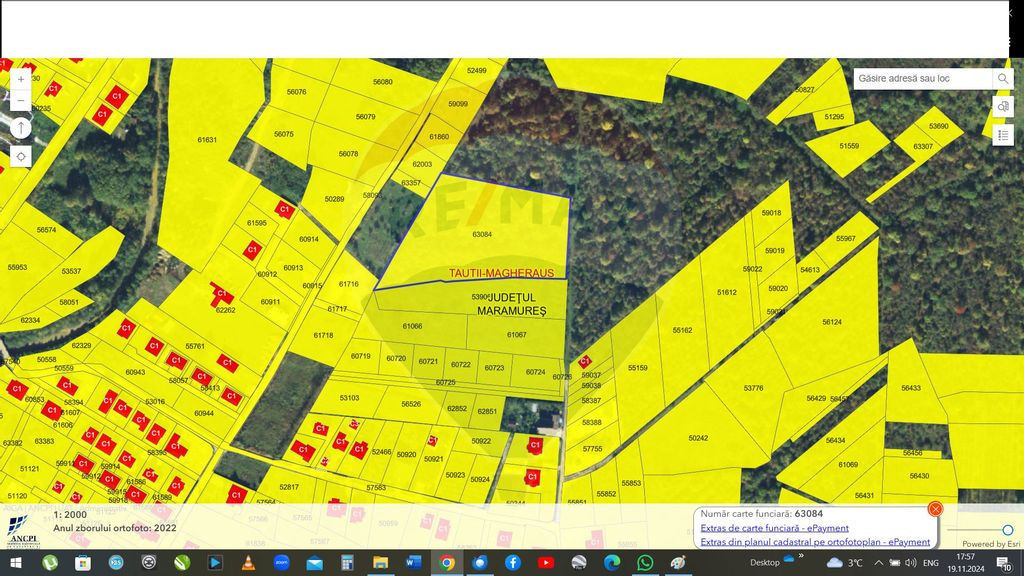Click the Powered by Esri attribution
The width and height of the screenshot is (1024, 576).
pyautogui.click(x=991, y=544)
